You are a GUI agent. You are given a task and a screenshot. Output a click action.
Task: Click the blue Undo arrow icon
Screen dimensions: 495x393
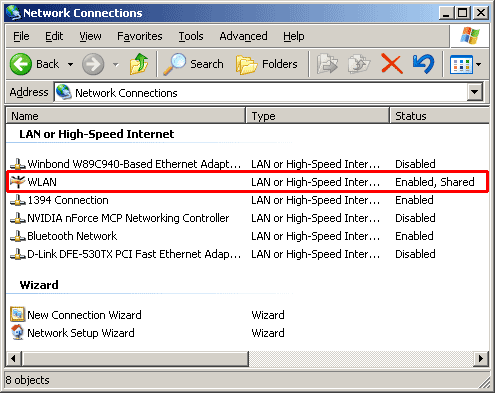tap(423, 63)
